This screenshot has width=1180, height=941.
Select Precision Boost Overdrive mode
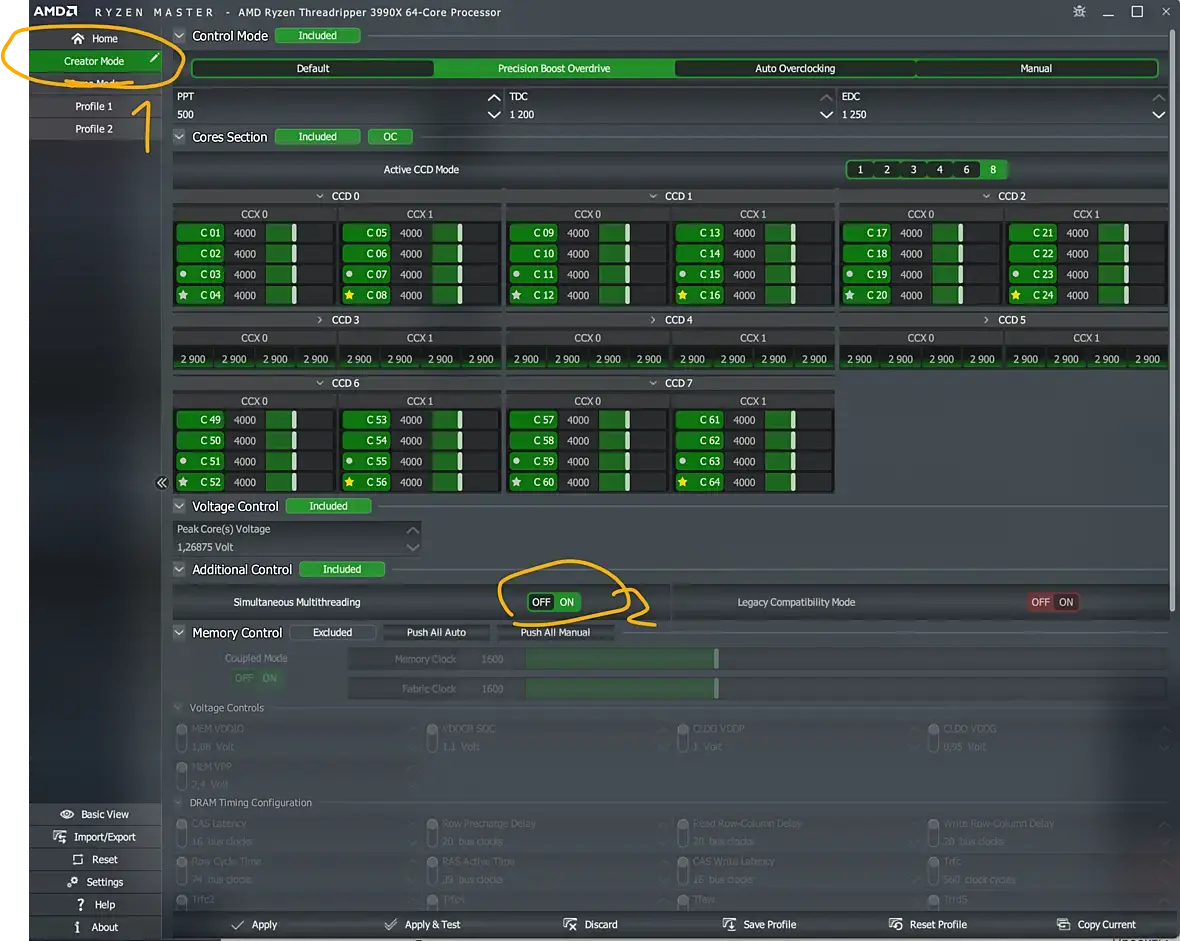pyautogui.click(x=554, y=69)
